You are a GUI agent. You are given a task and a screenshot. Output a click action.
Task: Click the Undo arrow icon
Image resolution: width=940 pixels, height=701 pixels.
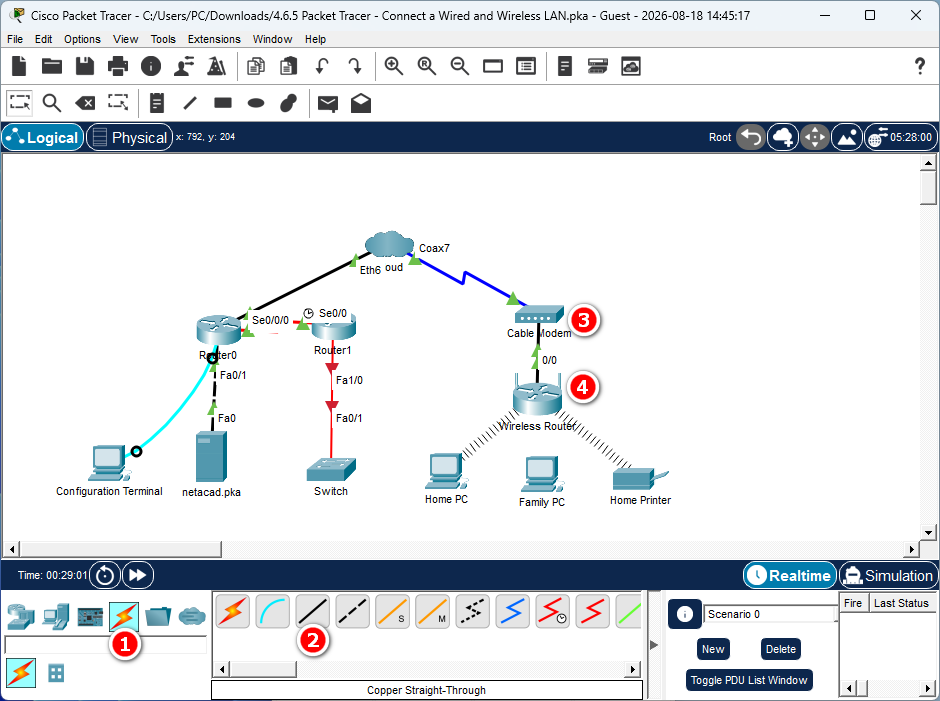(x=322, y=66)
